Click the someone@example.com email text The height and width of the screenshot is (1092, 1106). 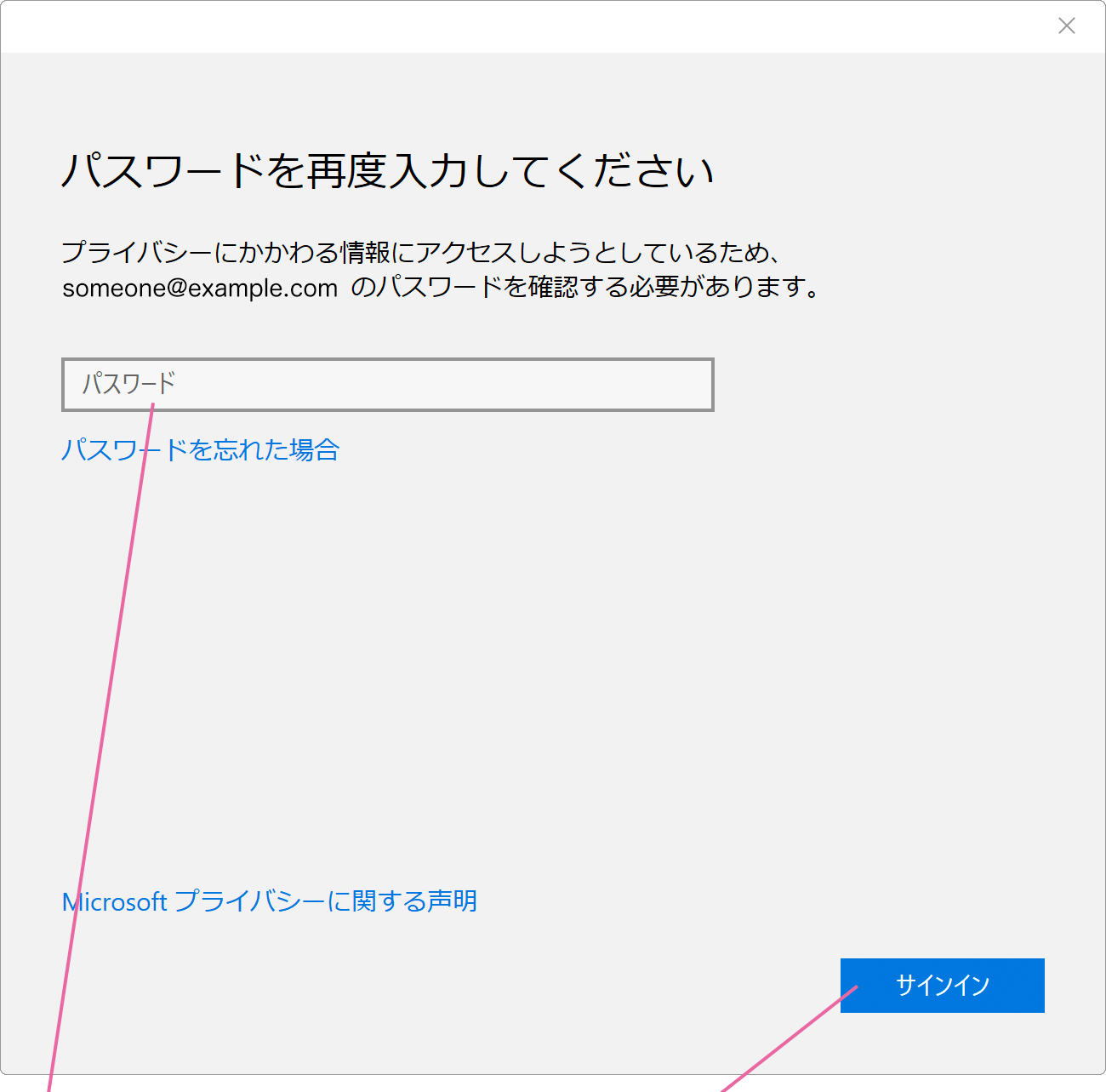(200, 289)
